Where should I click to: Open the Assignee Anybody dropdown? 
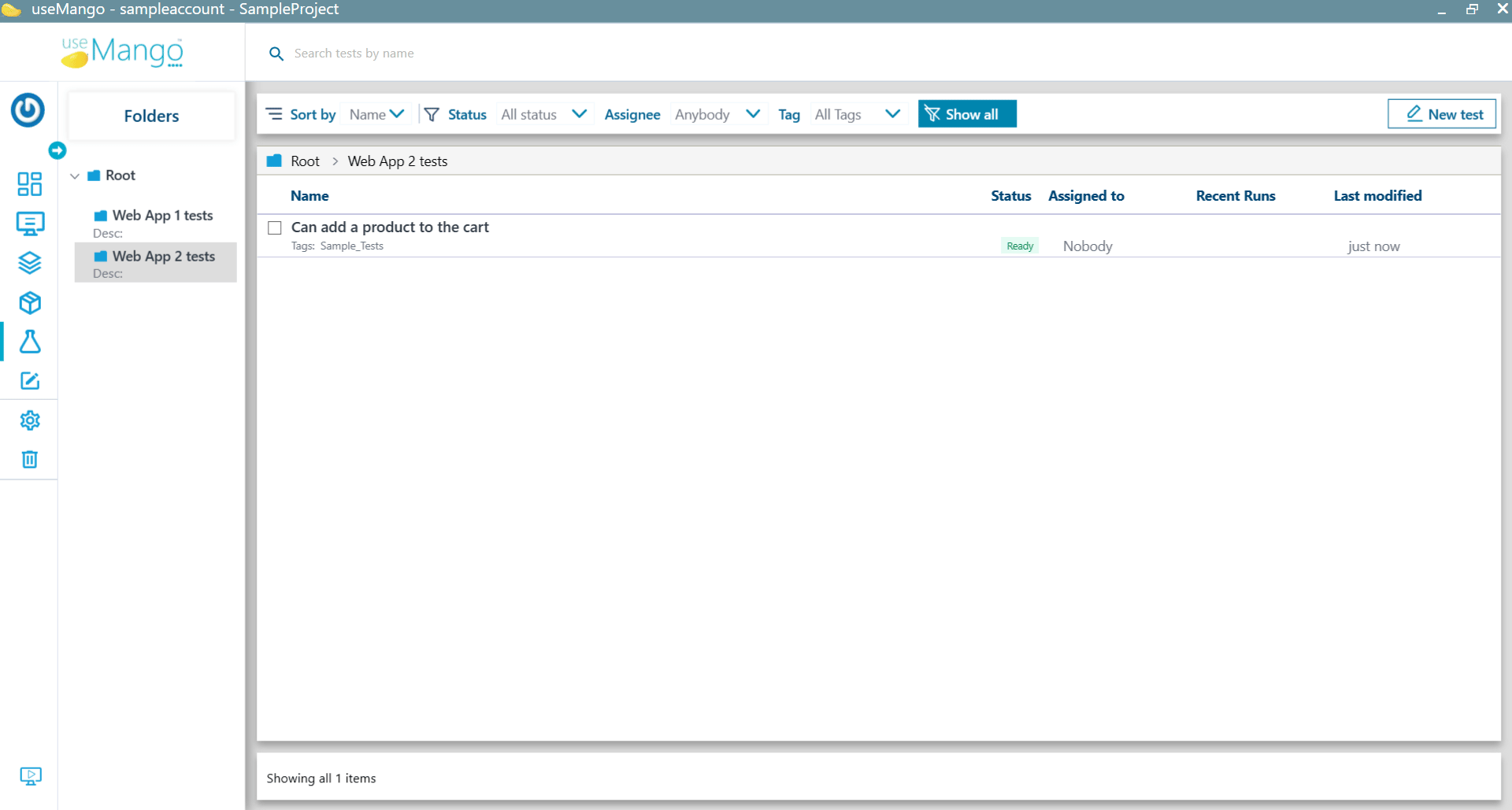(717, 115)
